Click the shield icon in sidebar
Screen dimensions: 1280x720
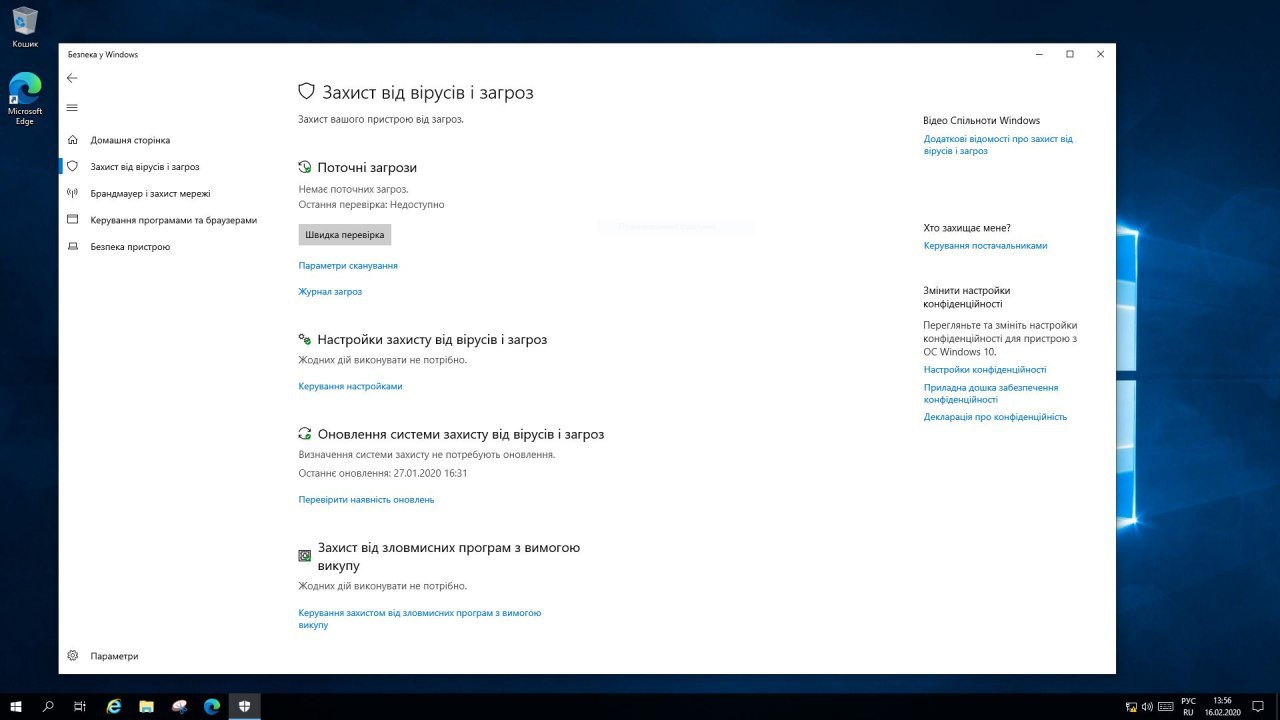[x=72, y=167]
